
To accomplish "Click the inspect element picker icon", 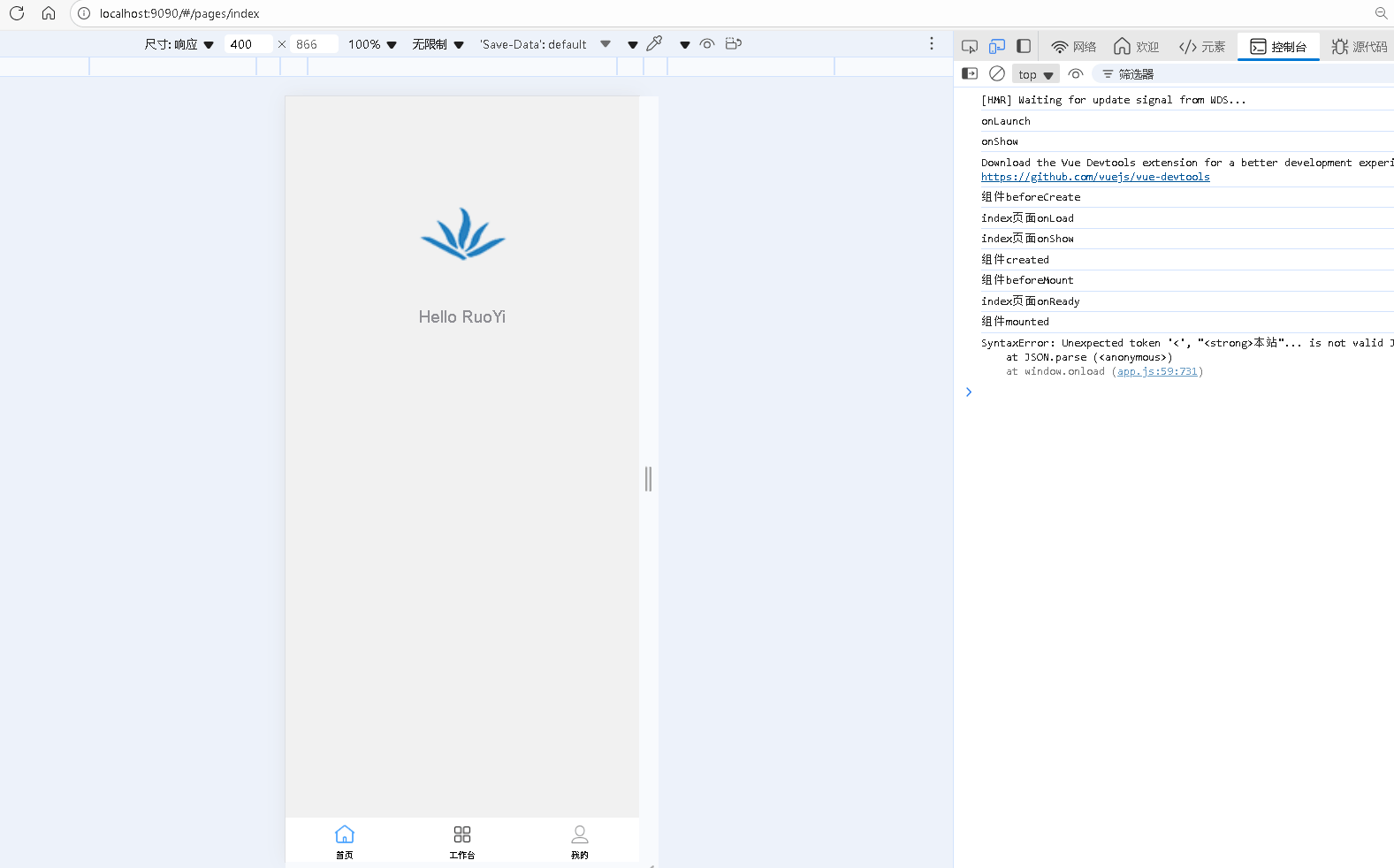I will click(x=970, y=47).
